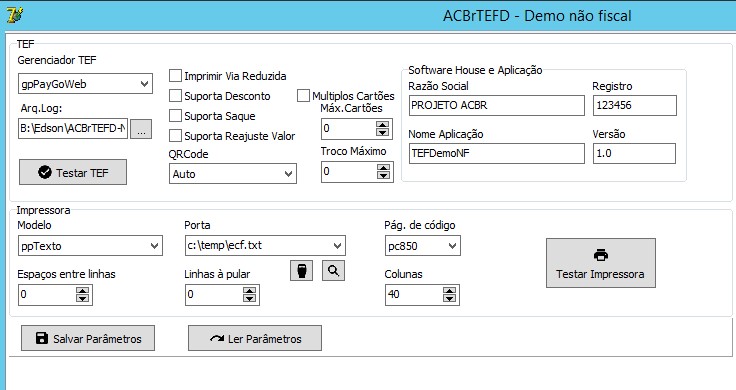Click the Testar TEF button
This screenshot has width=736, height=390.
coord(73,172)
